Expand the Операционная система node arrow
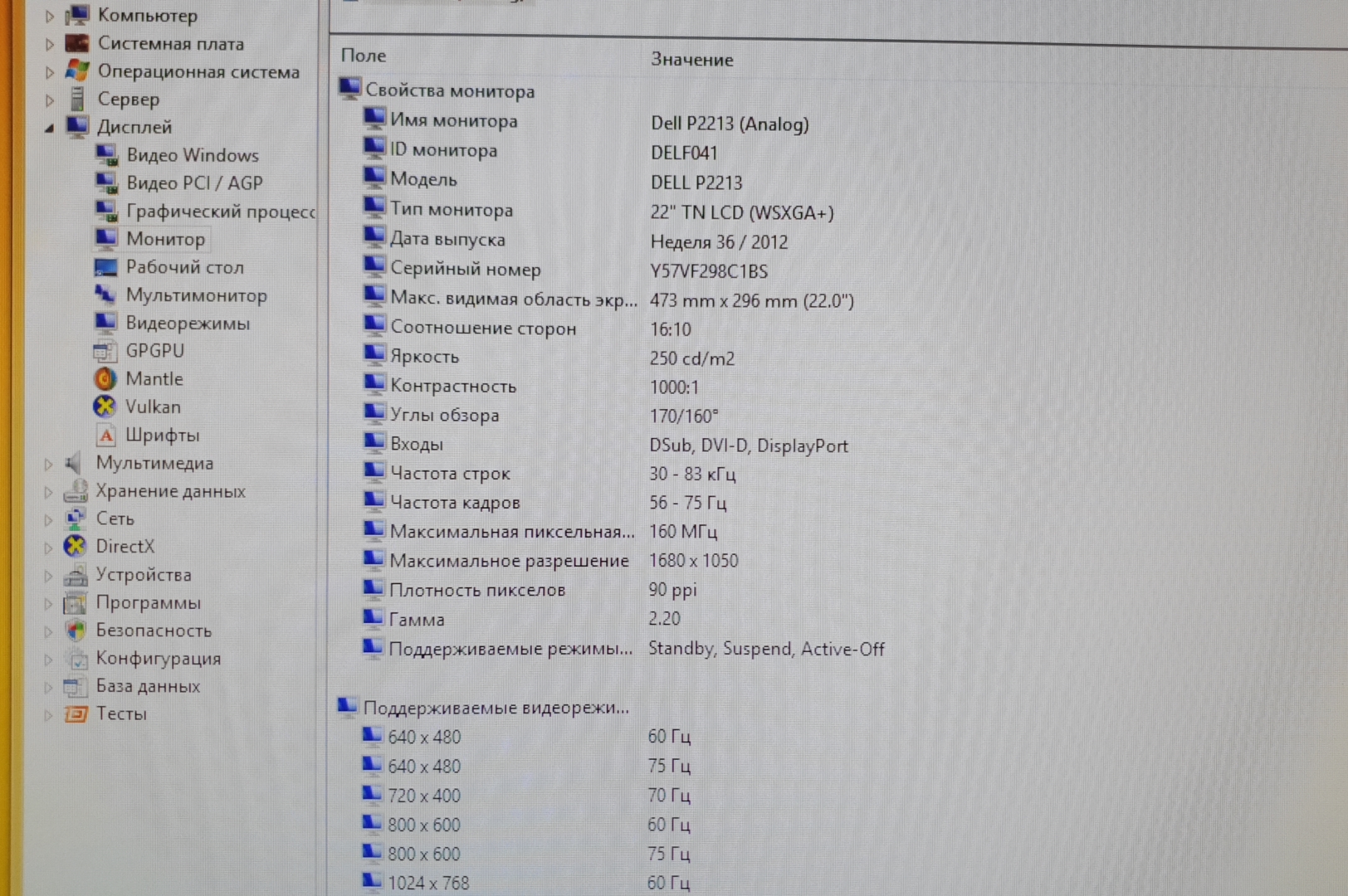The width and height of the screenshot is (1348, 896). 49,72
